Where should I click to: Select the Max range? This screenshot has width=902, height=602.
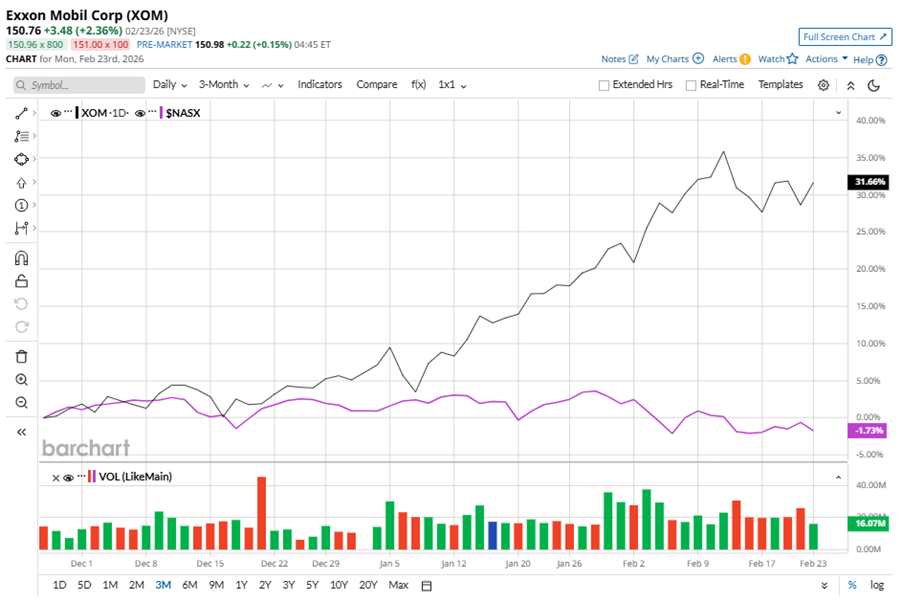pos(398,585)
